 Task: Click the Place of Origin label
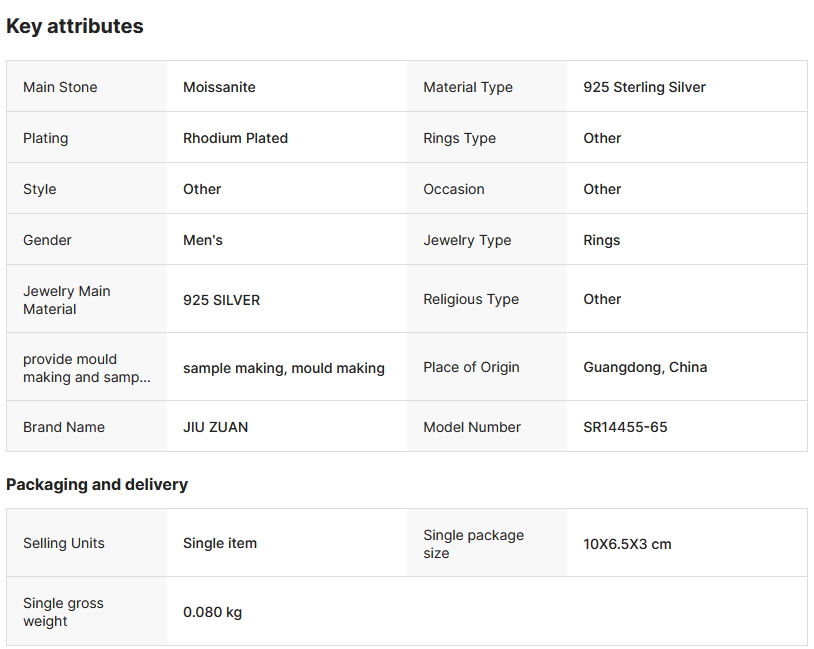click(x=471, y=367)
